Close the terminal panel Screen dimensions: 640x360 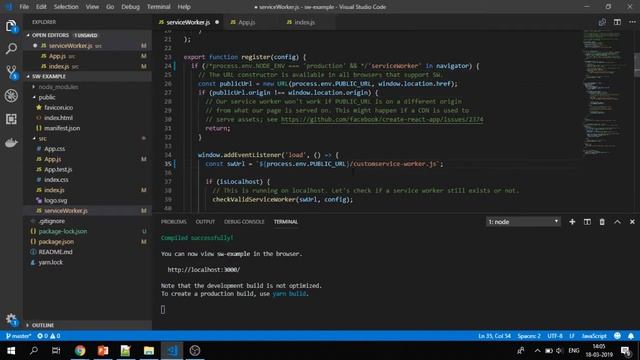632,222
